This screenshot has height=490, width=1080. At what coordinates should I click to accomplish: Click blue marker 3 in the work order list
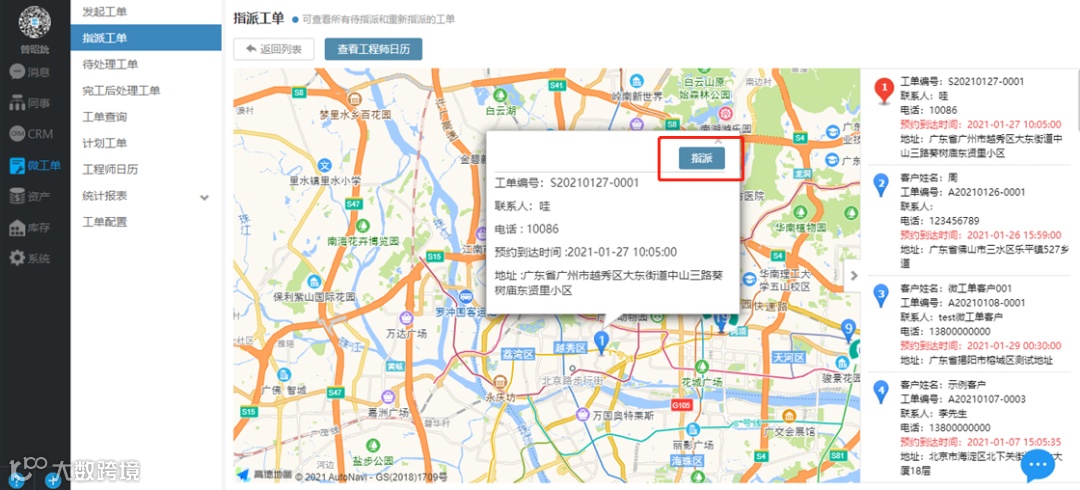pos(880,295)
